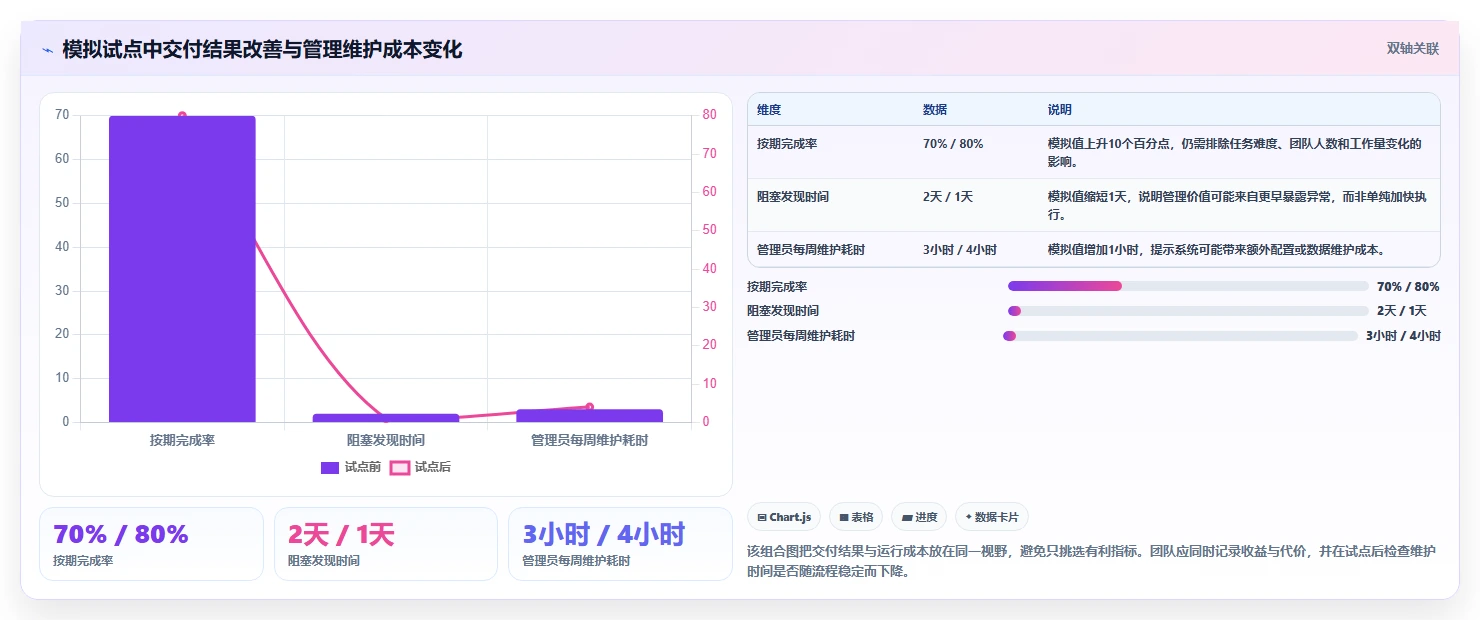Click the purple 阻塞发现时间 bar in chart

[385, 418]
